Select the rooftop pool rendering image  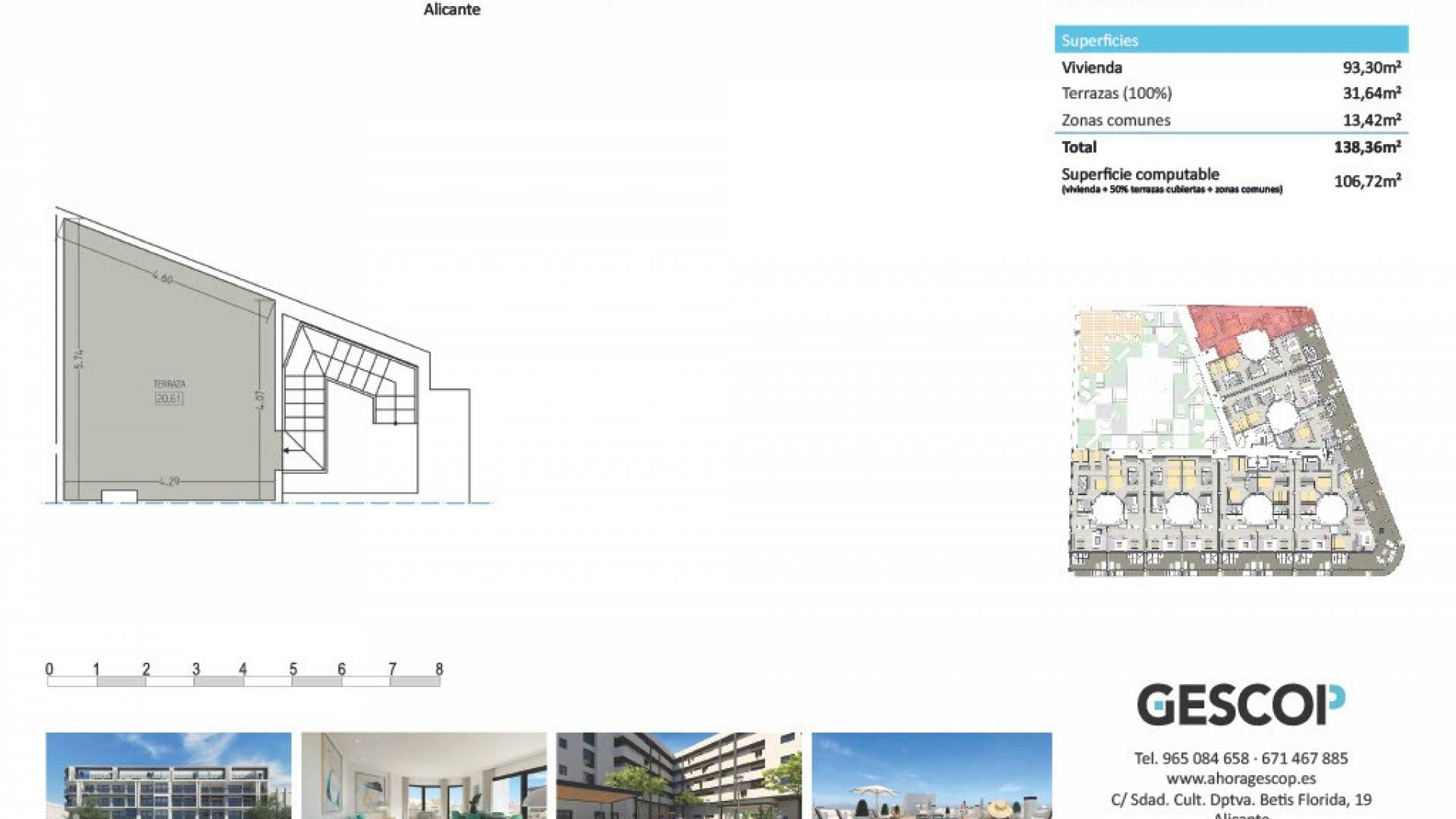coord(931,775)
